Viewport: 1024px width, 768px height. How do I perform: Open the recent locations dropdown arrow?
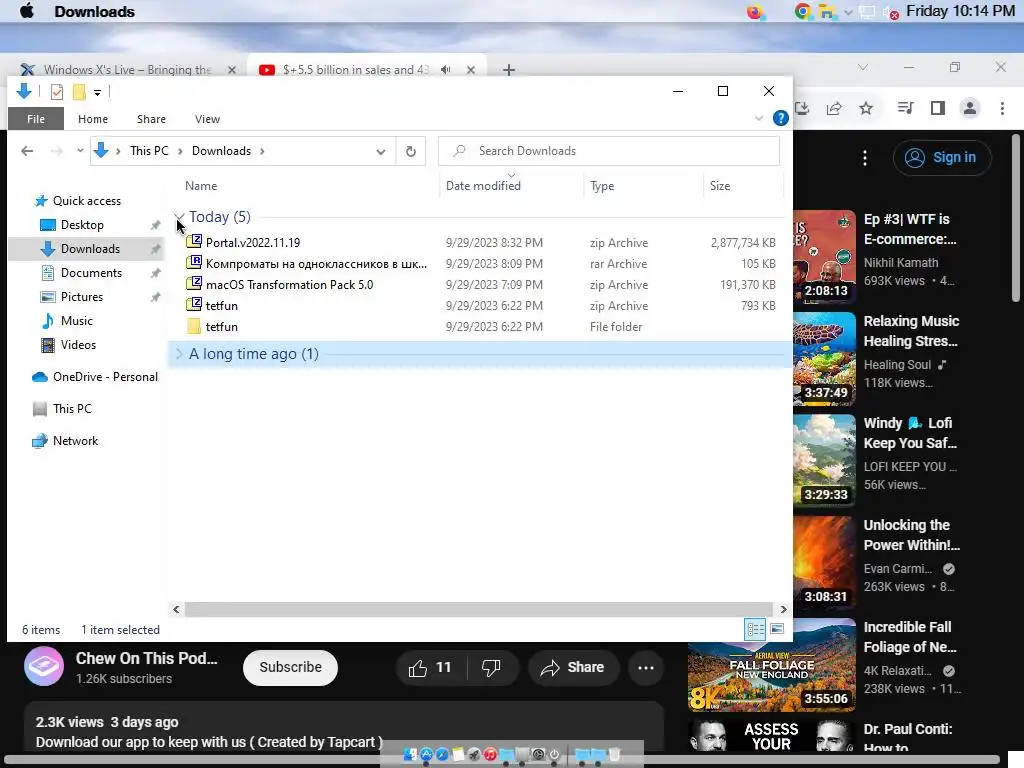click(80, 151)
